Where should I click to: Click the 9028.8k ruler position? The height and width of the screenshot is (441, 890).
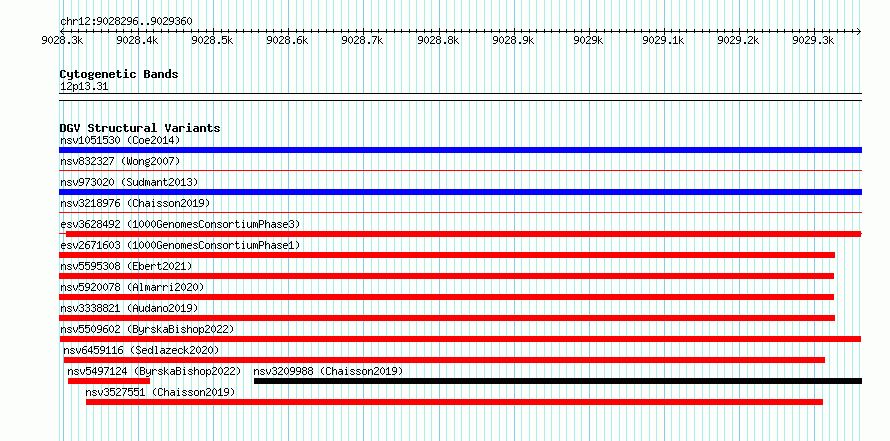438,40
